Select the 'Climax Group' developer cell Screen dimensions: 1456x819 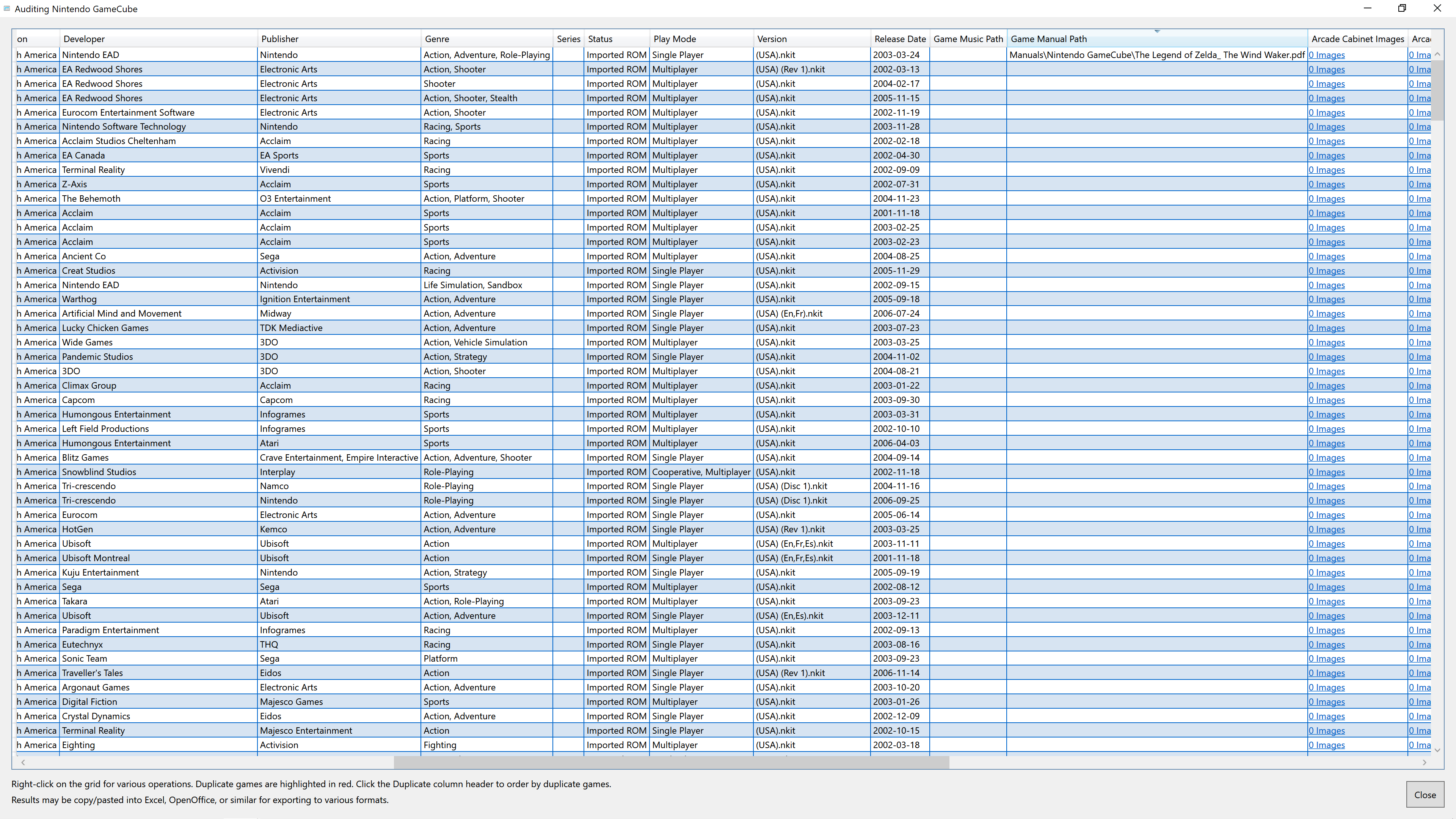158,386
